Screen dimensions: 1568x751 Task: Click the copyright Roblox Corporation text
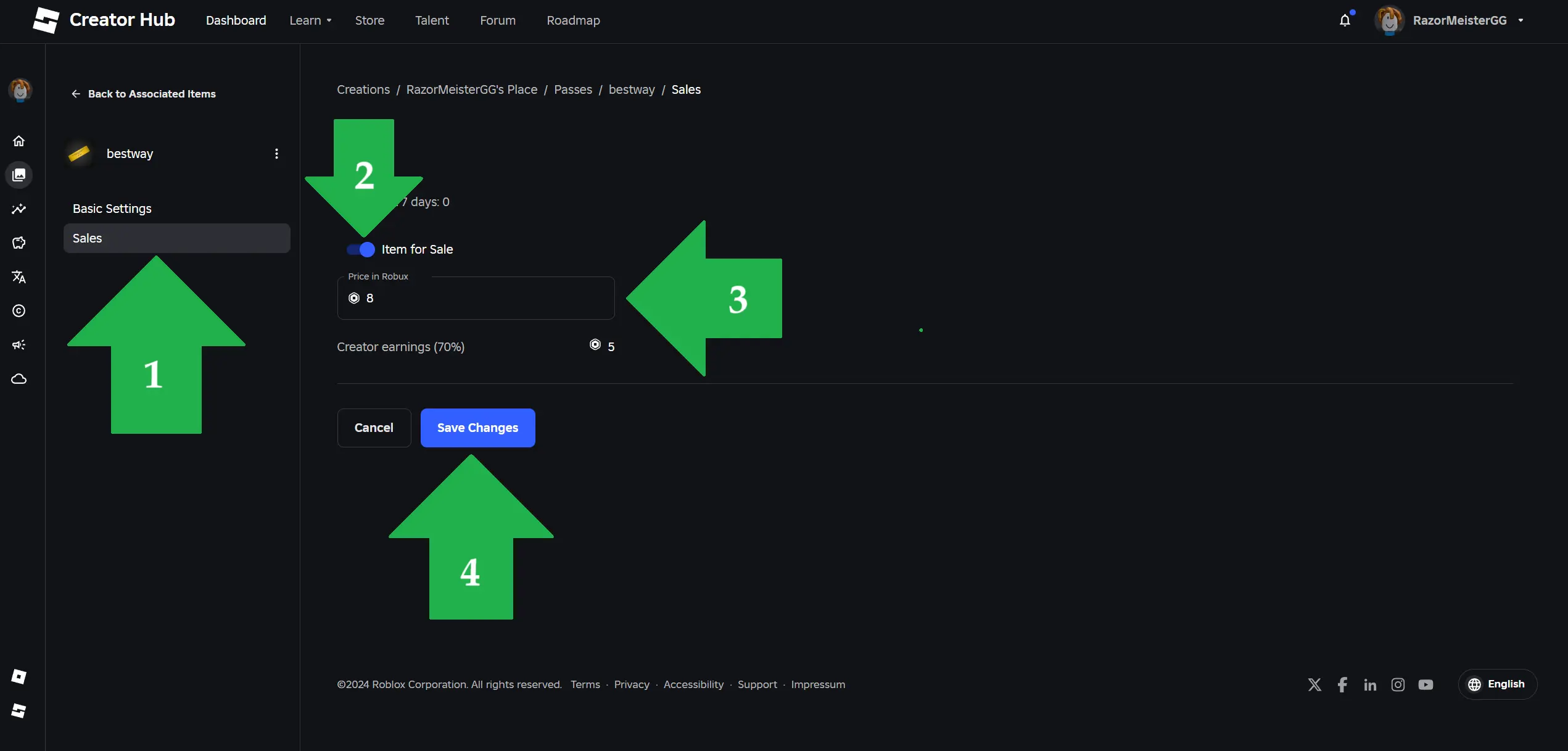pos(449,684)
